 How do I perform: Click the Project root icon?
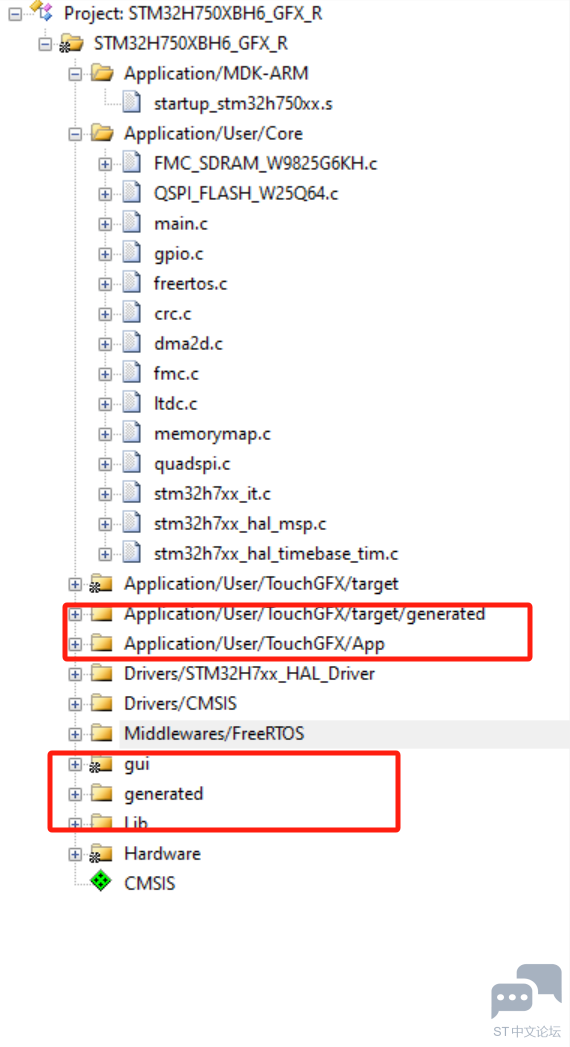click(x=41, y=11)
